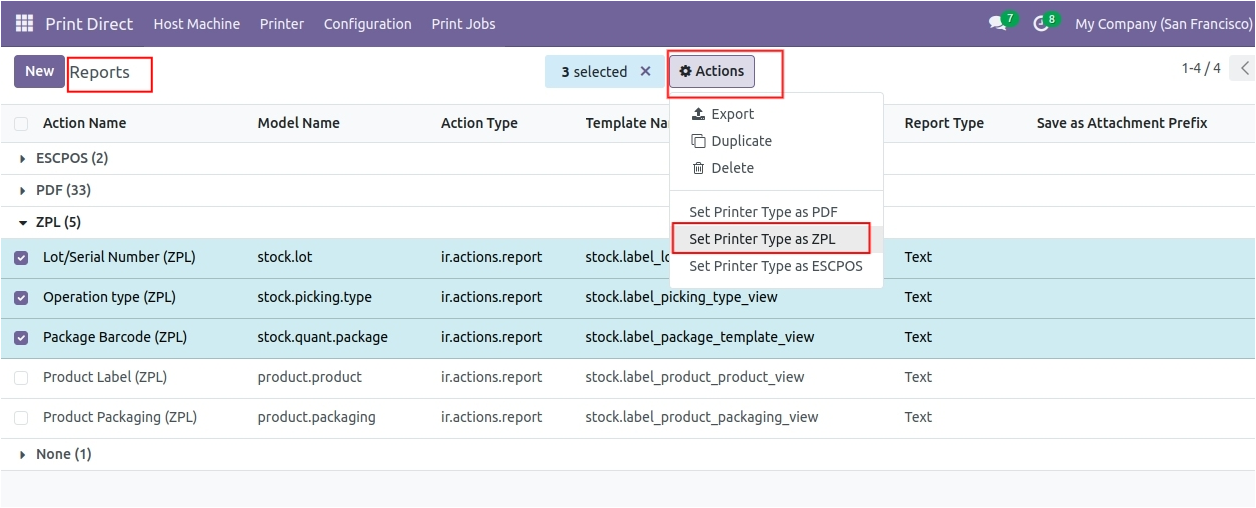The width and height of the screenshot is (1256, 508).
Task: Click Text report type in Product Packaging row
Action: [918, 417]
